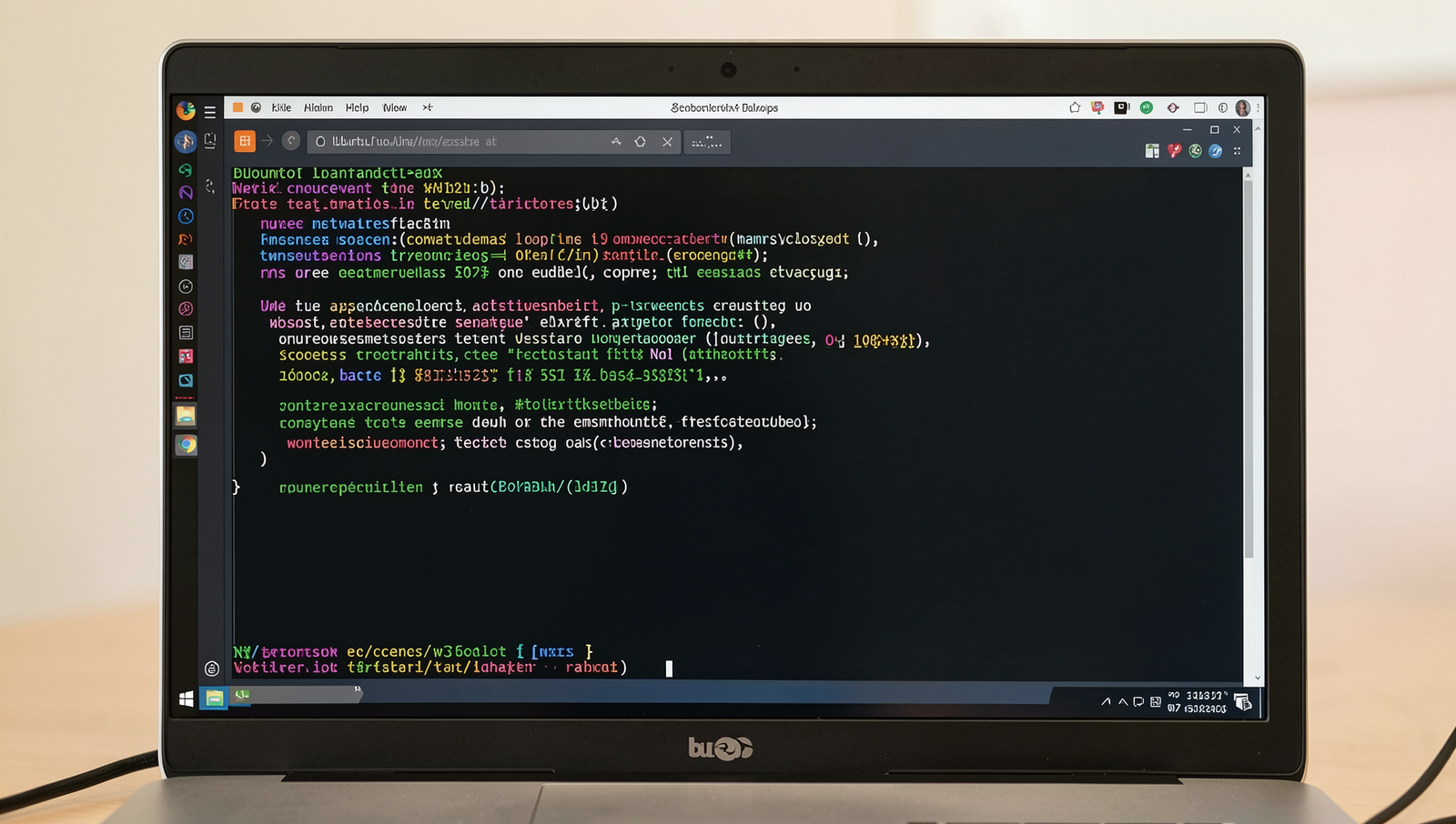Click the blue clock dock icon
The height and width of the screenshot is (824, 1456).
pos(186,216)
